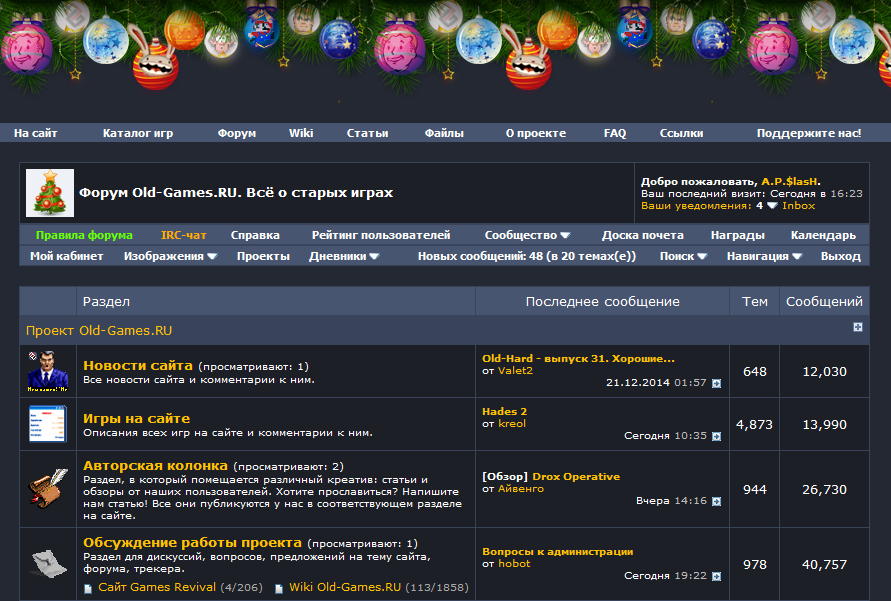The height and width of the screenshot is (601, 891).
Task: Open Wiki in the top menu
Action: coord(301,133)
